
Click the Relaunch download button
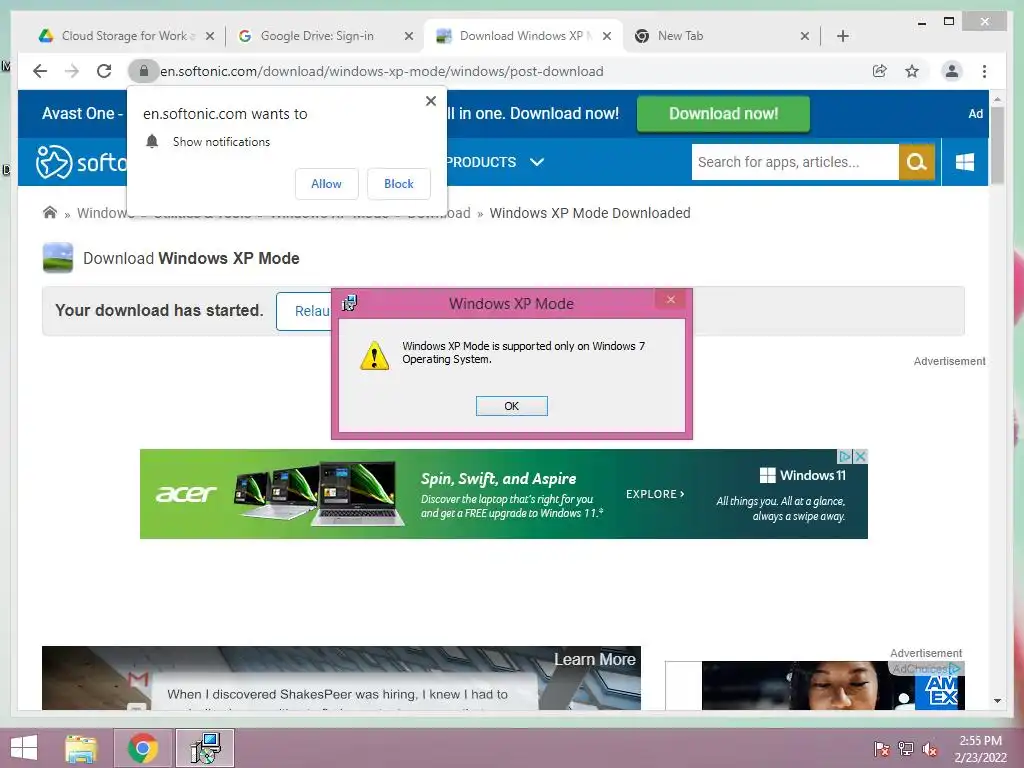pyautogui.click(x=304, y=311)
